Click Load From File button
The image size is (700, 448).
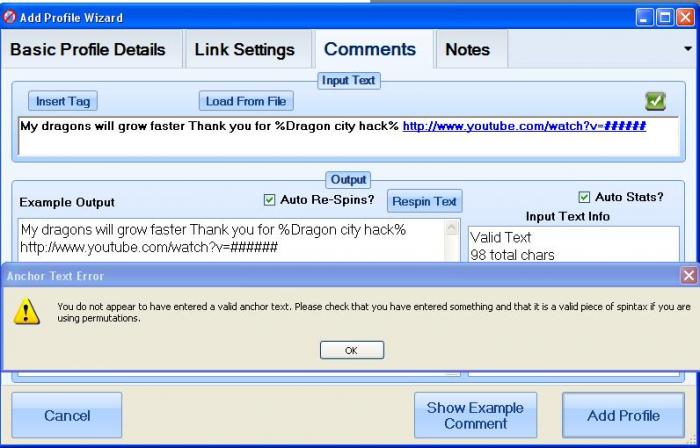(246, 101)
